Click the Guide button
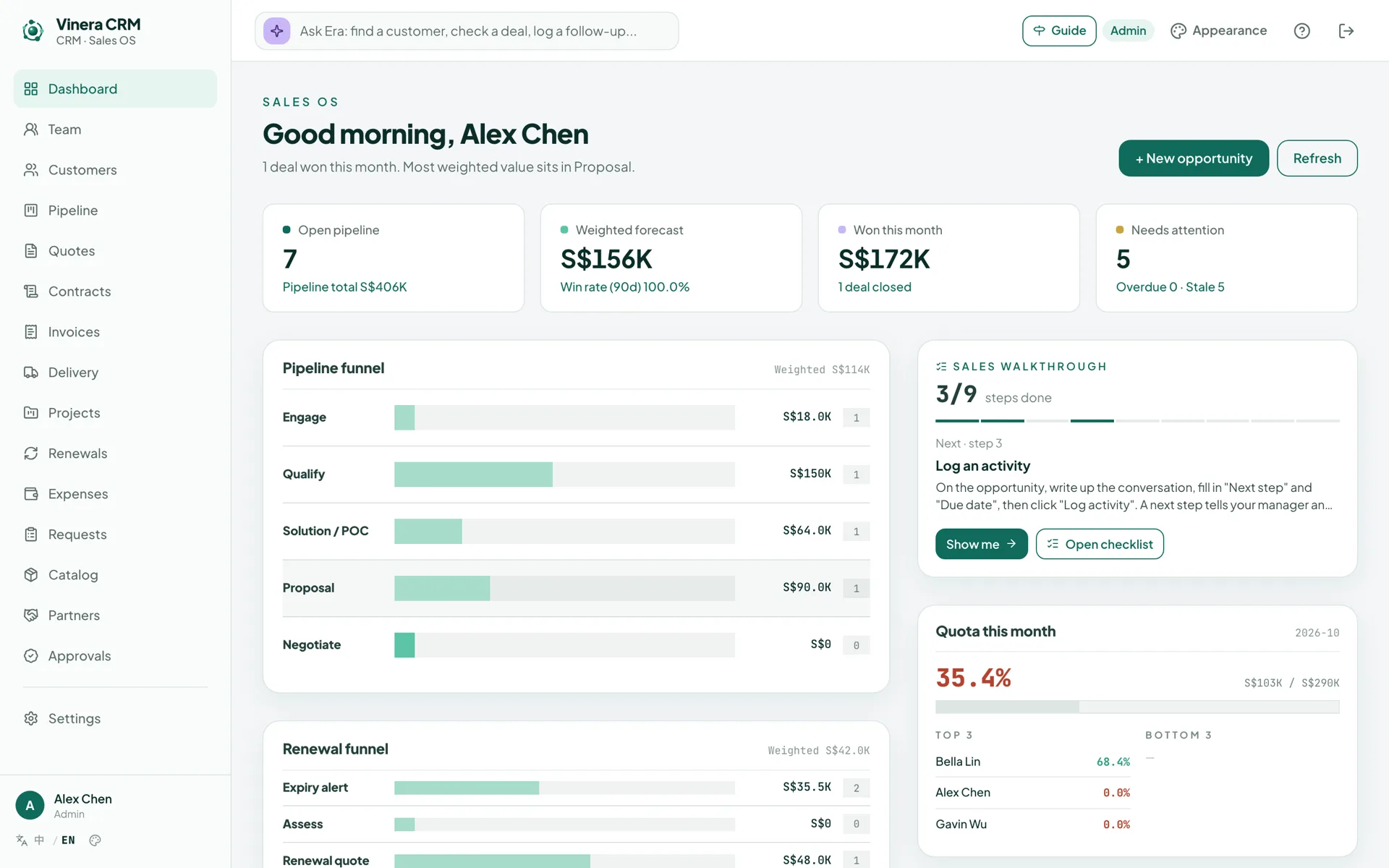Viewport: 1389px width, 868px height. click(x=1059, y=31)
